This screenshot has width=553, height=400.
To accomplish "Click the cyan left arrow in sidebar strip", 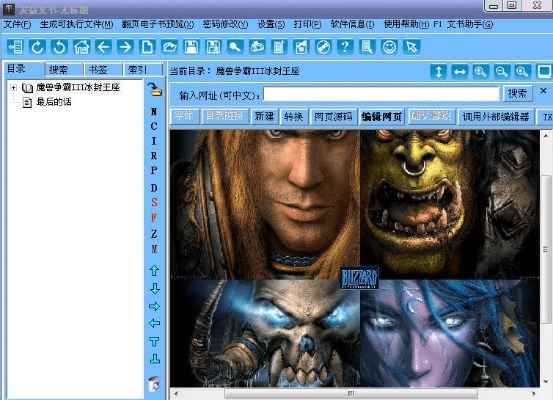I will [x=154, y=323].
